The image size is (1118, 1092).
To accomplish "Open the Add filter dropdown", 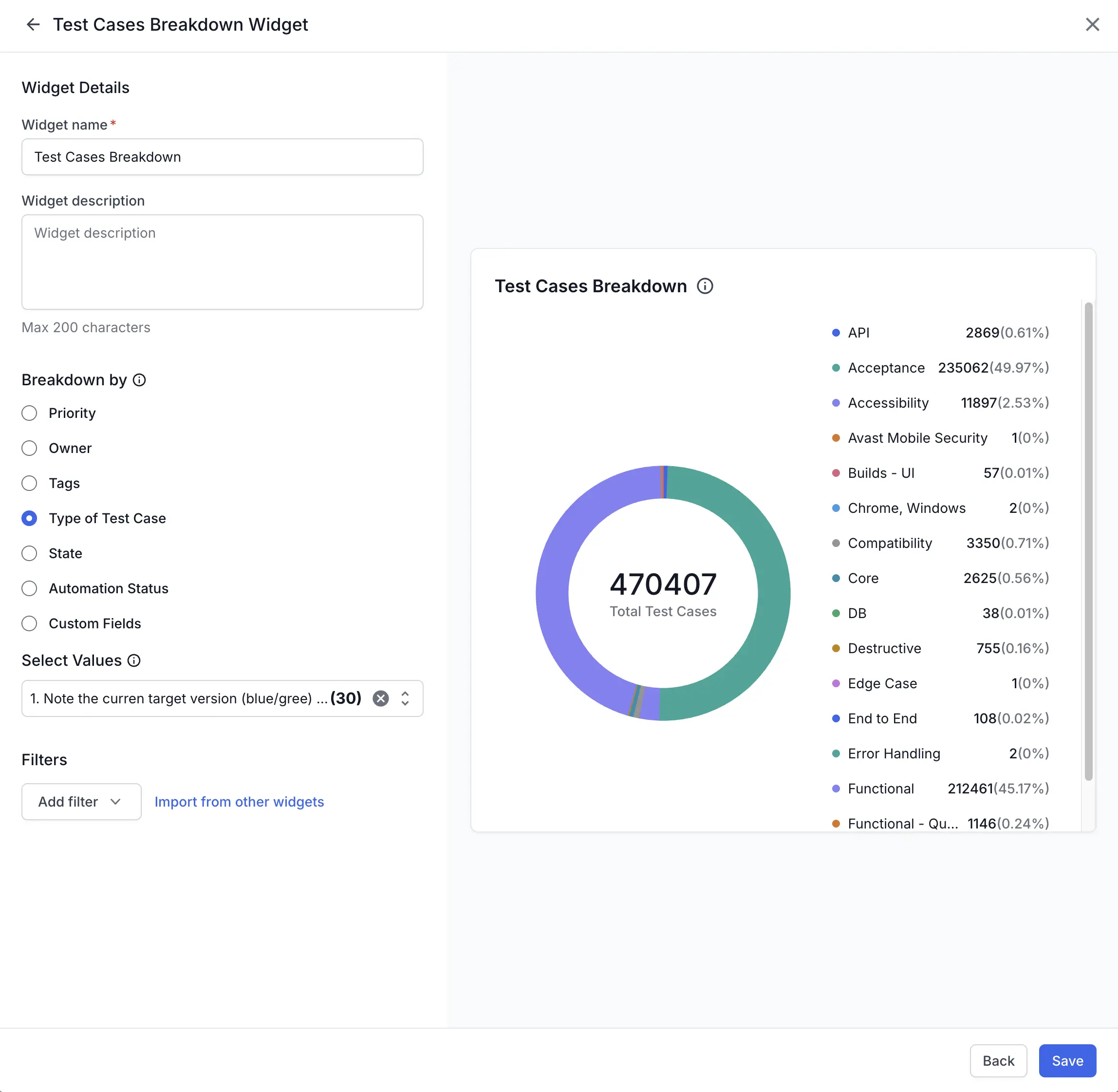I will point(81,801).
